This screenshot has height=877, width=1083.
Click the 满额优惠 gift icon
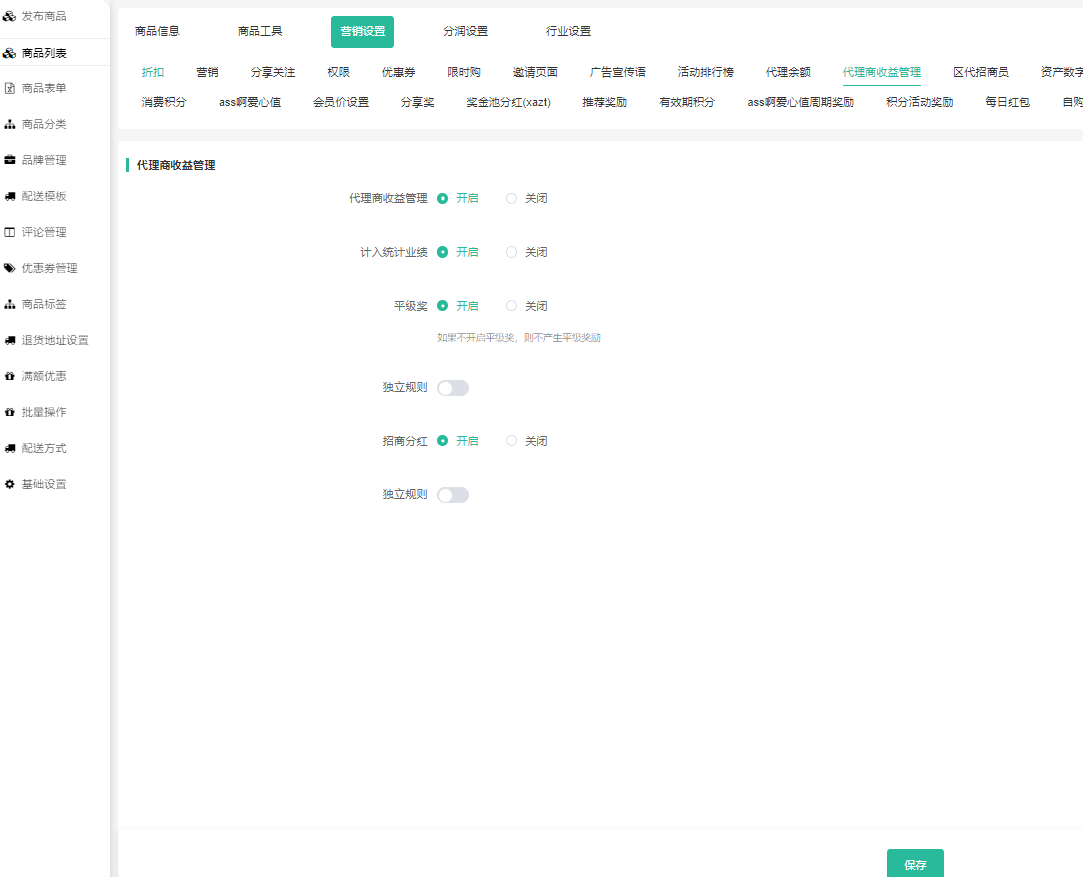[x=10, y=376]
